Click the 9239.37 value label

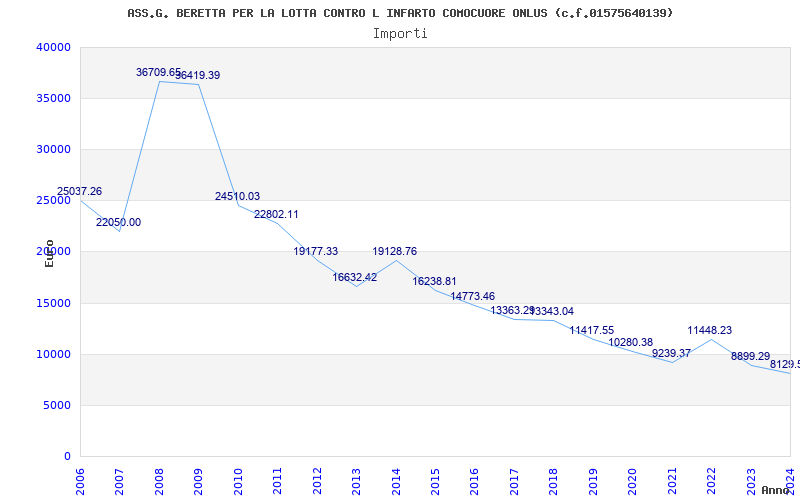click(x=671, y=353)
